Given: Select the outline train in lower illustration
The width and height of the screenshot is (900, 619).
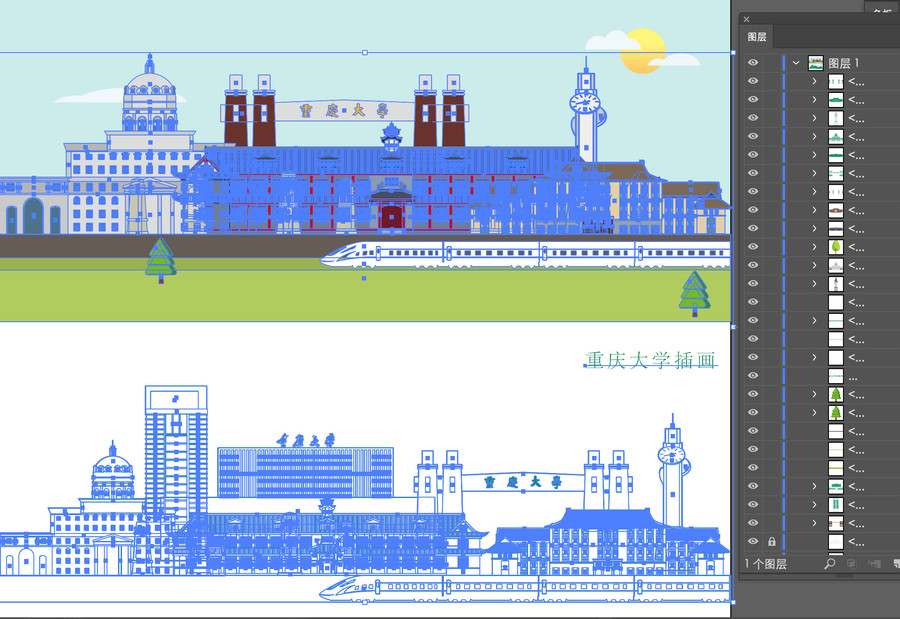Looking at the screenshot, I should tap(525, 587).
